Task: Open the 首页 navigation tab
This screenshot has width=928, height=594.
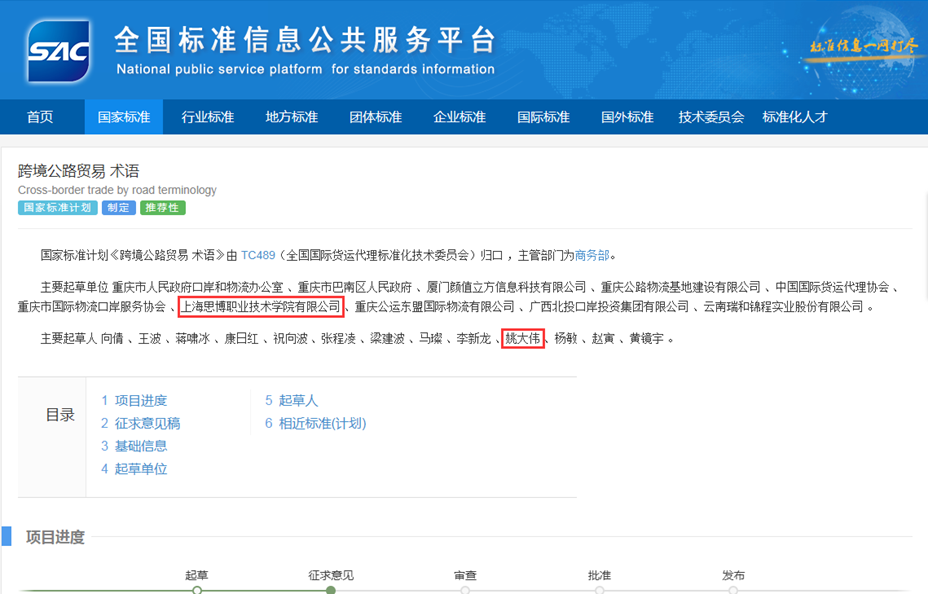Action: (40, 117)
